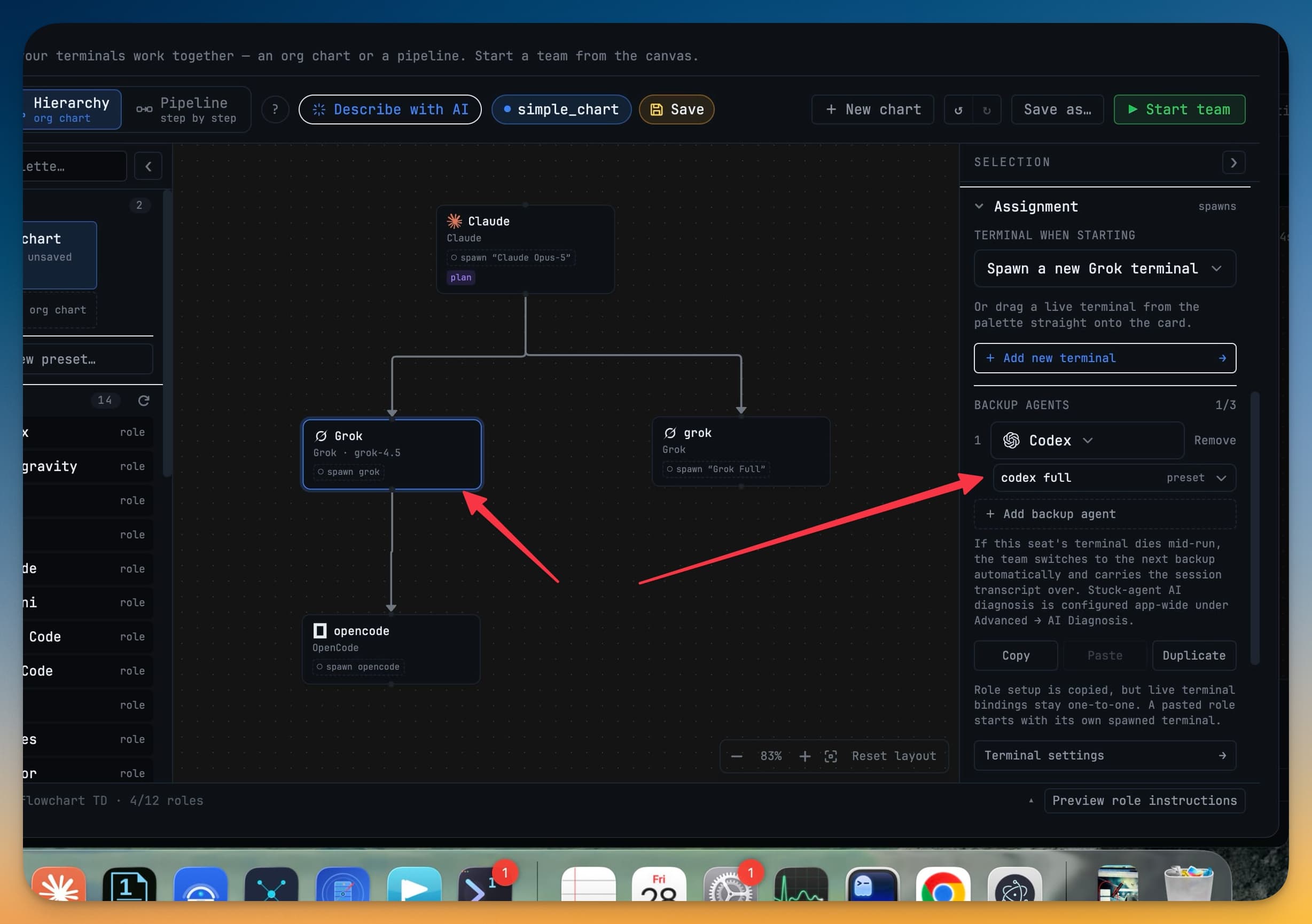Click Describe with AI

pos(390,109)
